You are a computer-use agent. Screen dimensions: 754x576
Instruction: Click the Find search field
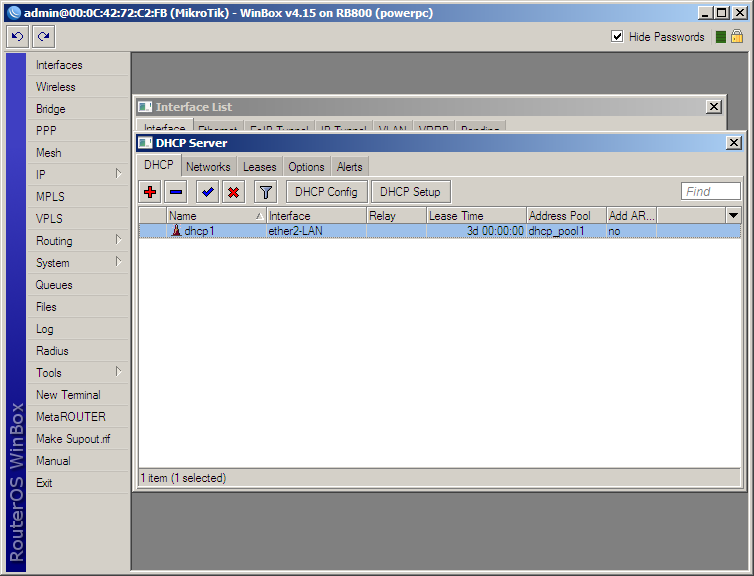pos(711,191)
